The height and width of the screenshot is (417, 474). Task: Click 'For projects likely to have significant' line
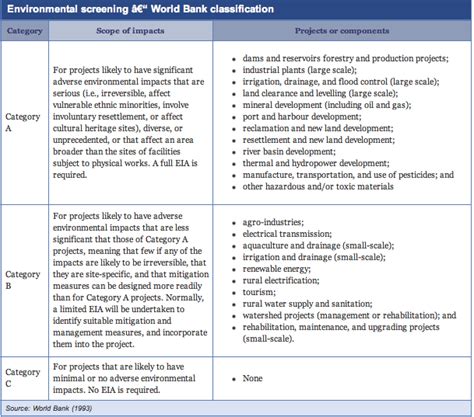pyautogui.click(x=123, y=70)
